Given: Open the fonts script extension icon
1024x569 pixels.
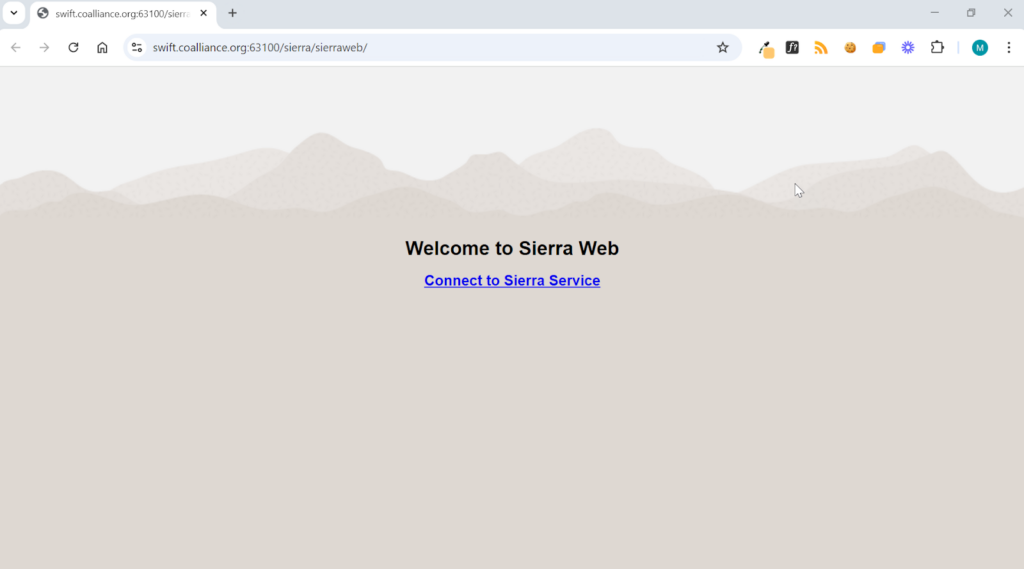Looking at the screenshot, I should 792,48.
